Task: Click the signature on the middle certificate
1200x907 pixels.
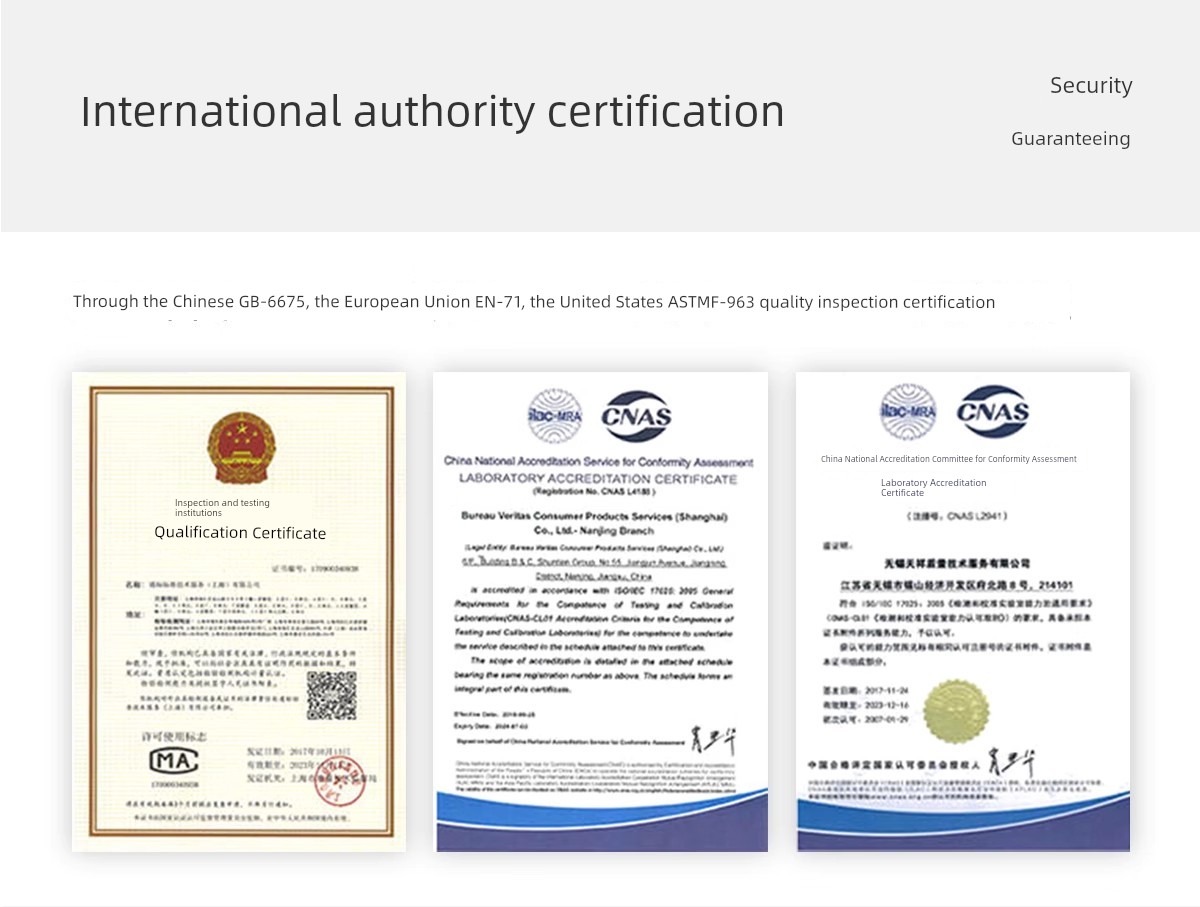Action: point(713,741)
